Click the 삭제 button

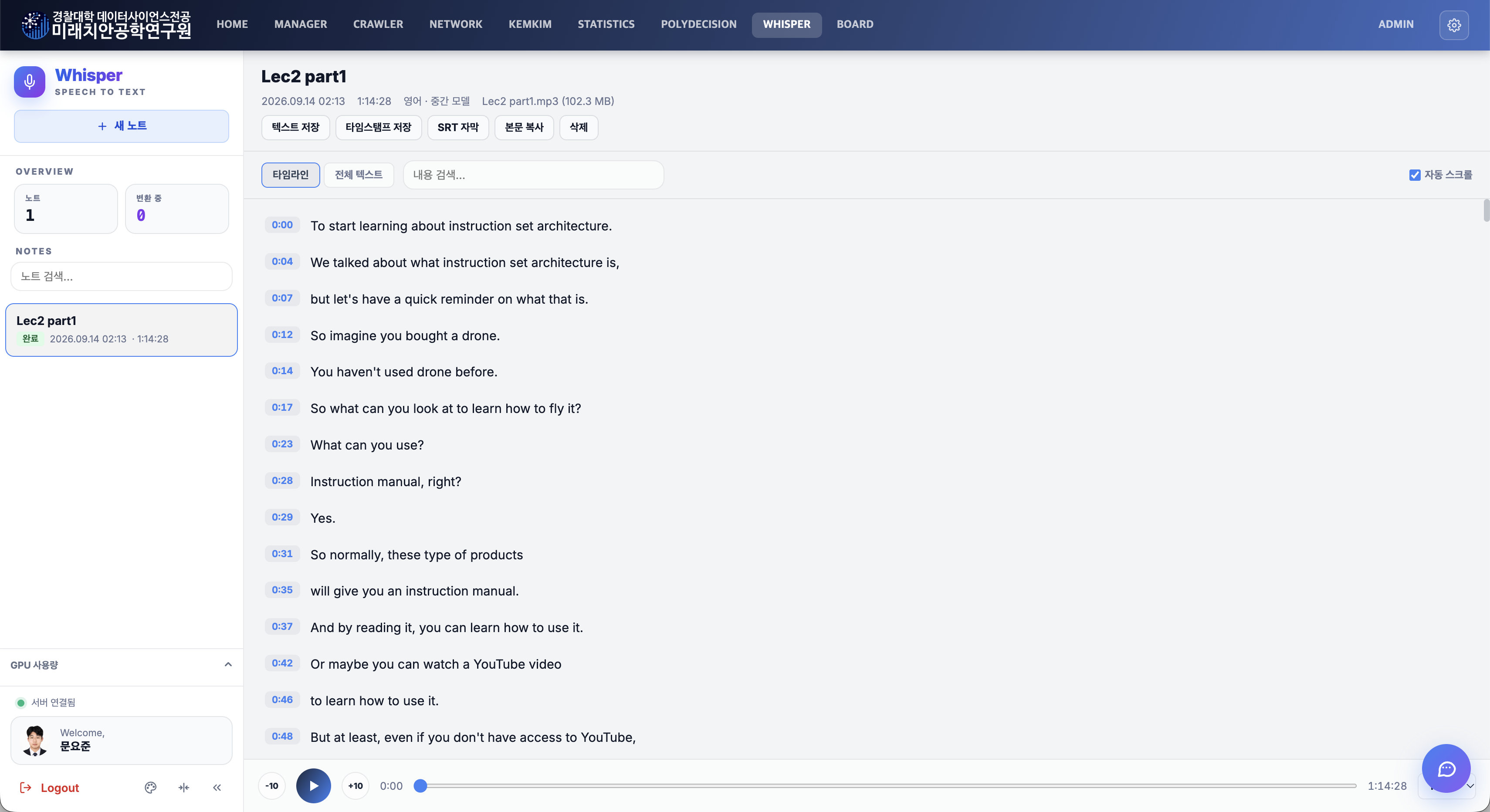click(579, 127)
